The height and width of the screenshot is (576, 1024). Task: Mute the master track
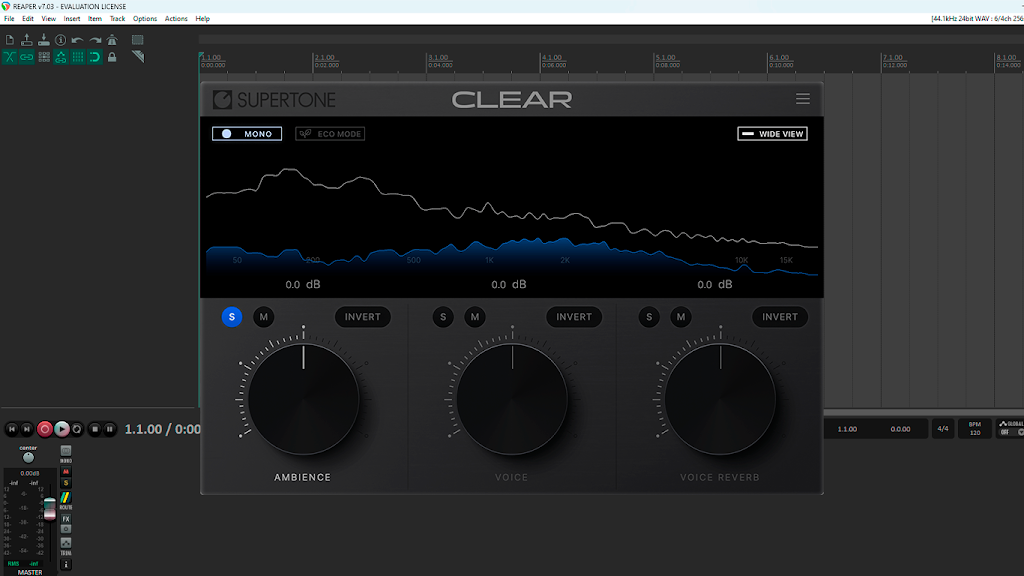click(66, 472)
